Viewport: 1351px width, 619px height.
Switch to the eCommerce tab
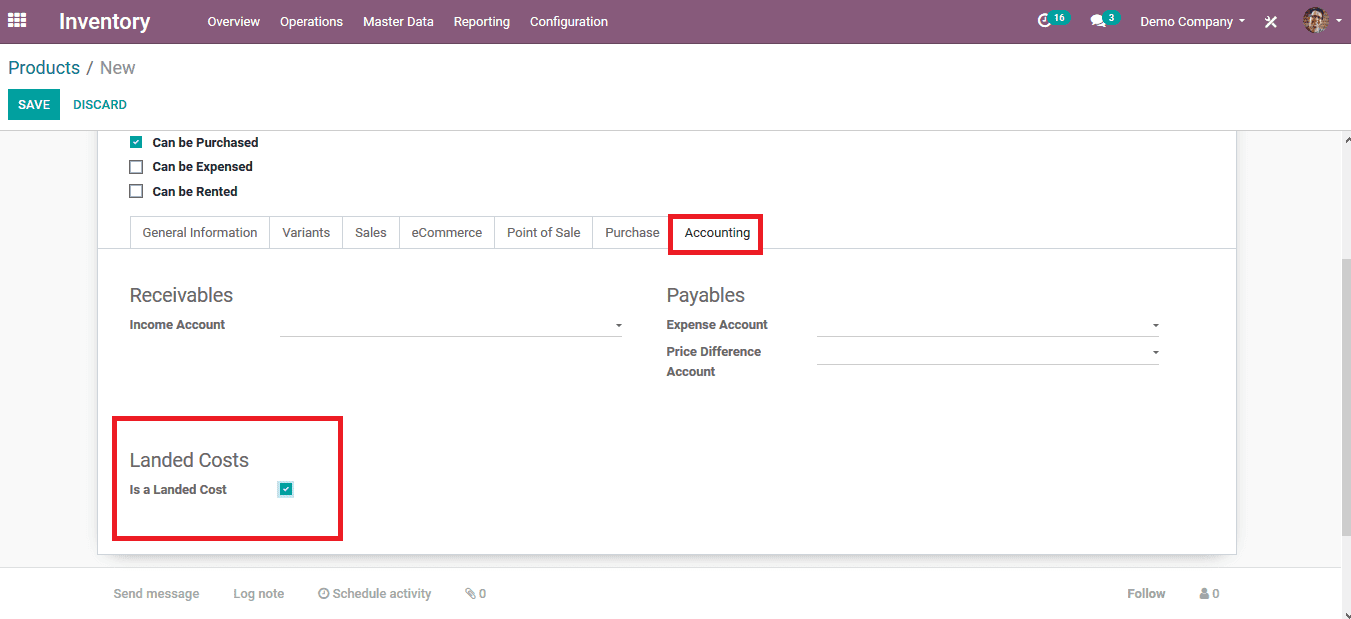(x=447, y=232)
